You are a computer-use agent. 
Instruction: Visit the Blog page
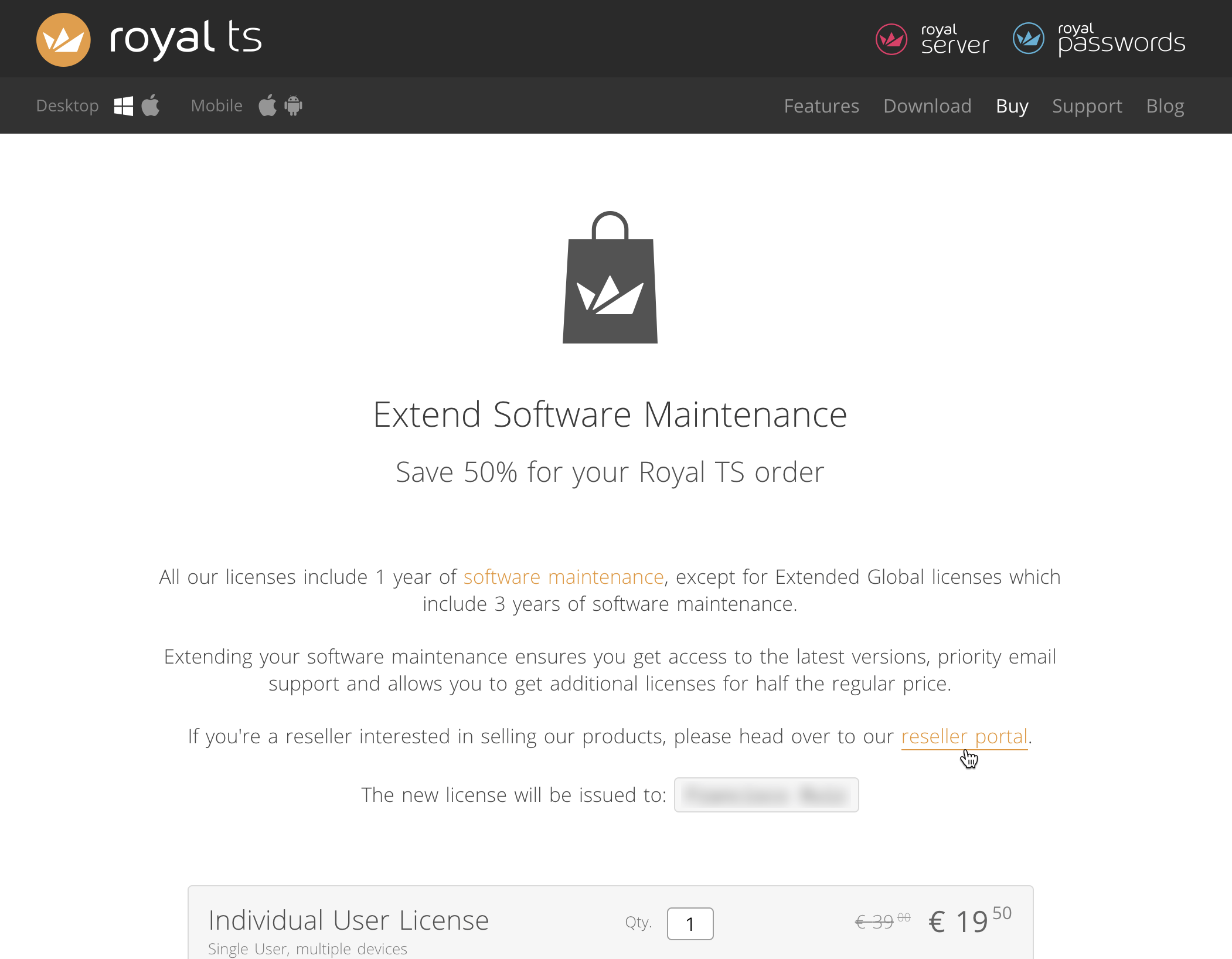pyautogui.click(x=1165, y=106)
